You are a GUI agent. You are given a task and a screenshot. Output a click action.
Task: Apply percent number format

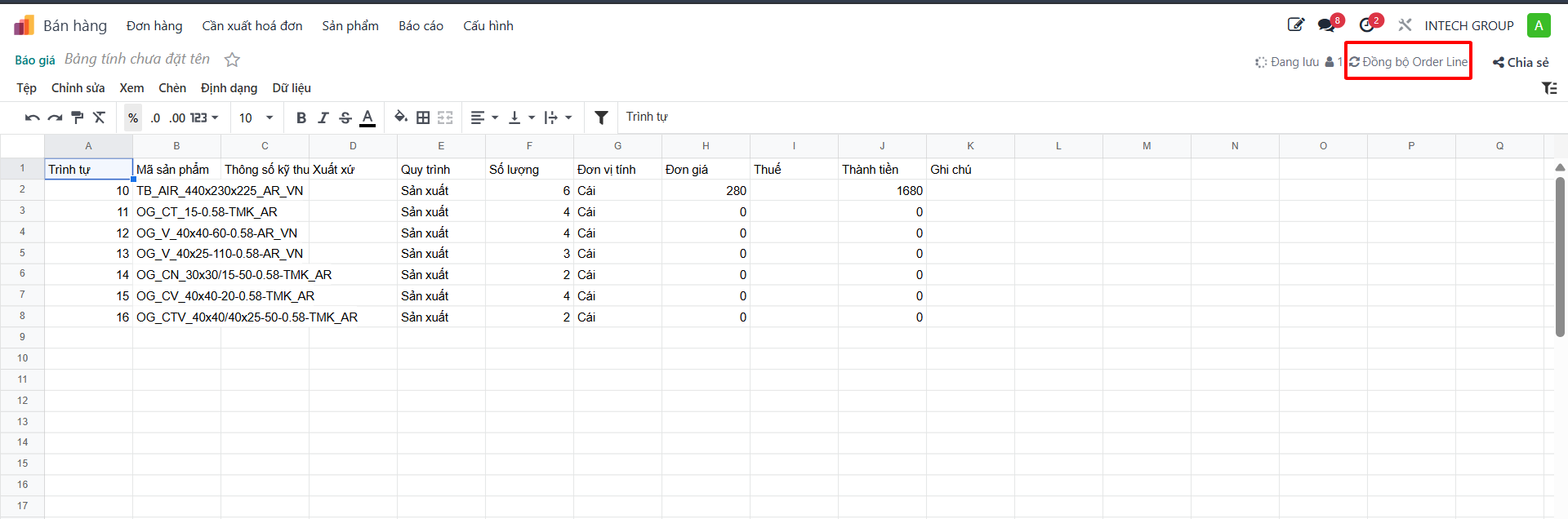[133, 118]
